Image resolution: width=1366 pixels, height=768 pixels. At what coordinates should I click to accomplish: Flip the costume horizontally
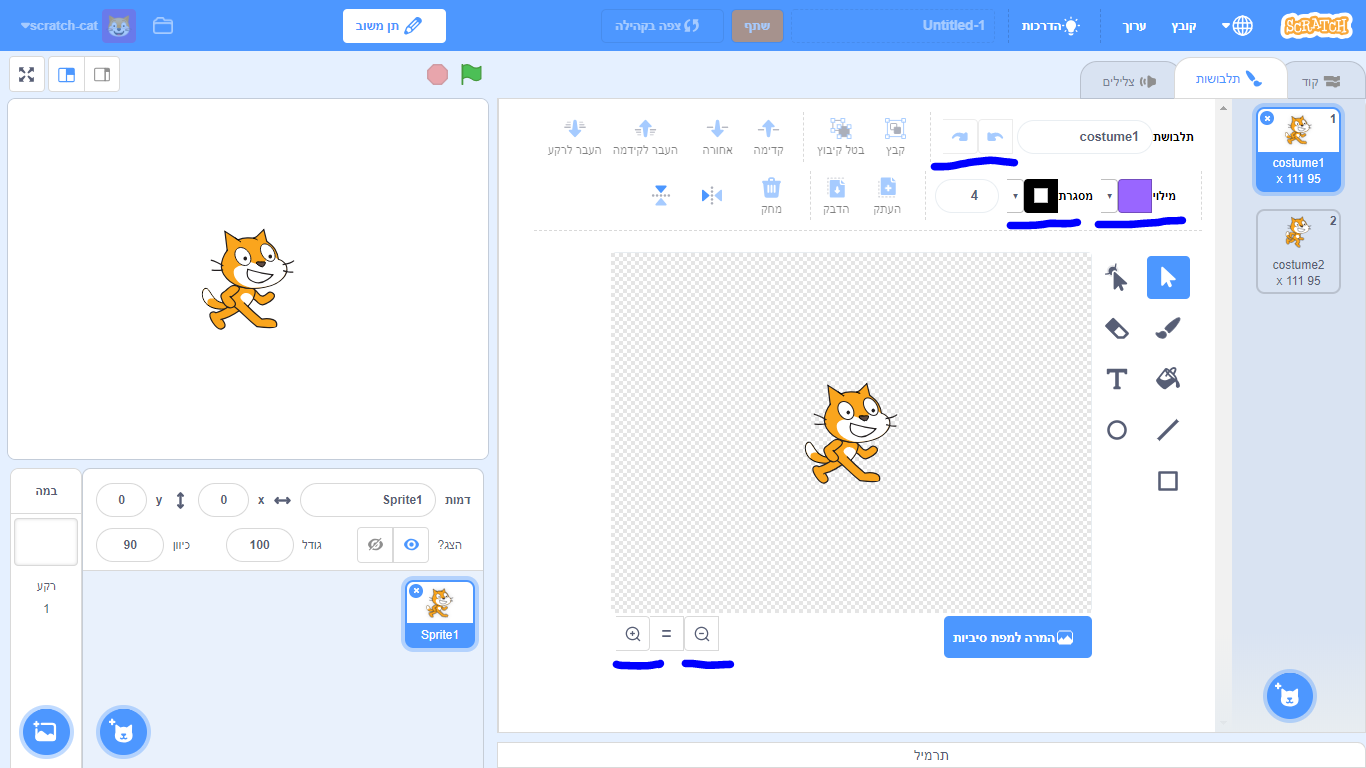tap(713, 196)
